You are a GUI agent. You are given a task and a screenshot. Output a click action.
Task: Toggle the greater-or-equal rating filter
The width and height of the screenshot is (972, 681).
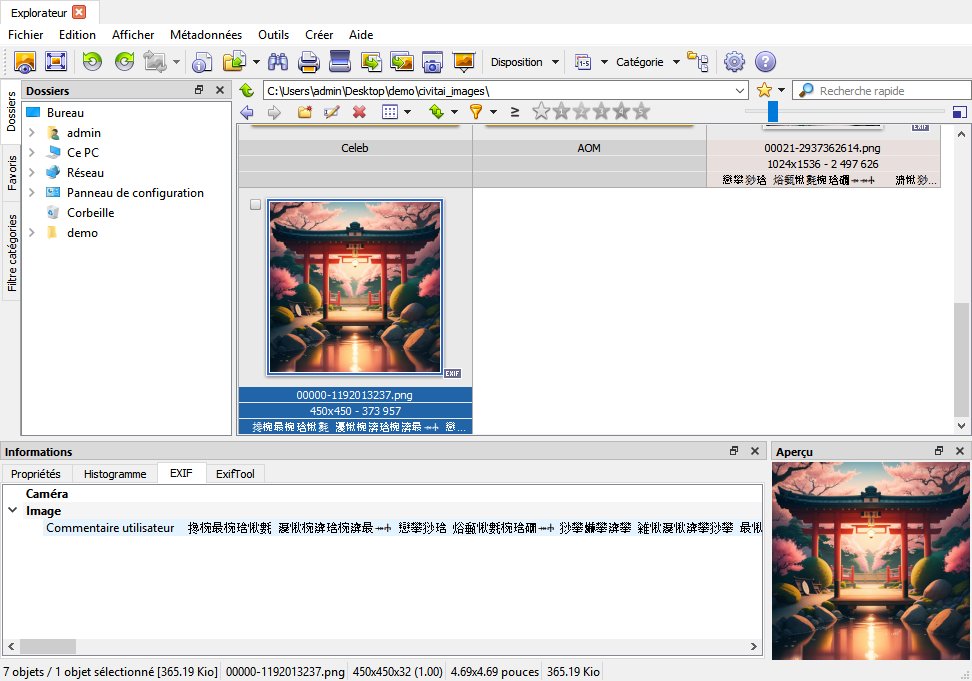click(x=515, y=112)
